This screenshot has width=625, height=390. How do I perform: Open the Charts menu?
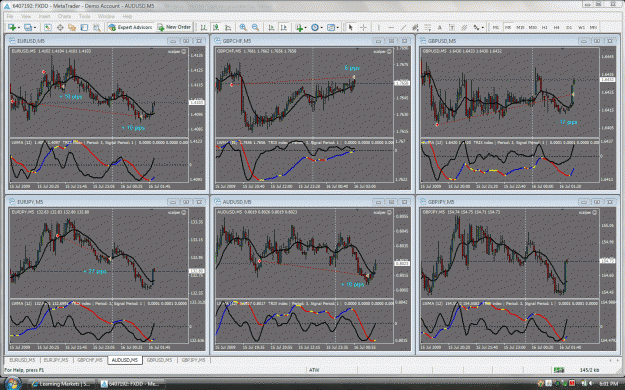pyautogui.click(x=64, y=16)
